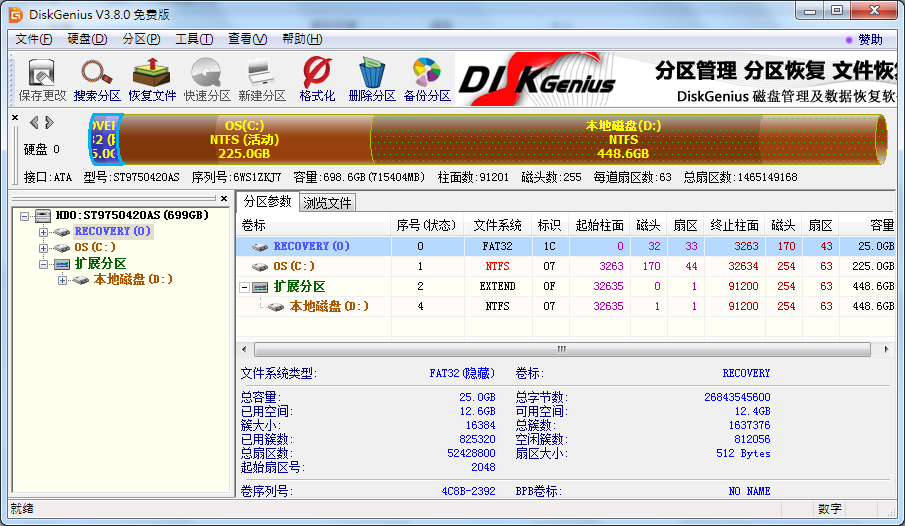Expand the 本地磁盘 (D:) tree node

62,281
